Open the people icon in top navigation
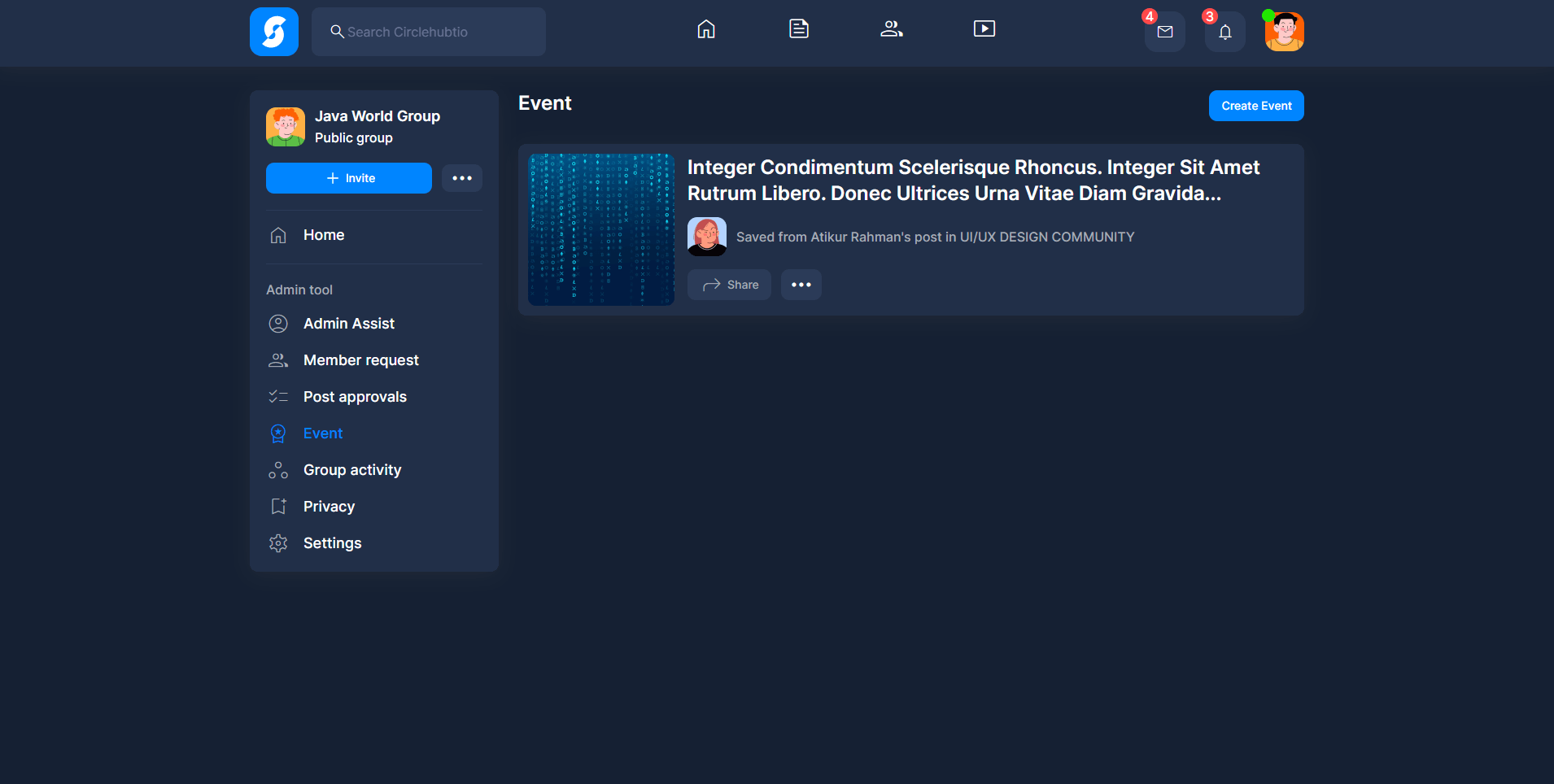The image size is (1554, 784). 892,29
